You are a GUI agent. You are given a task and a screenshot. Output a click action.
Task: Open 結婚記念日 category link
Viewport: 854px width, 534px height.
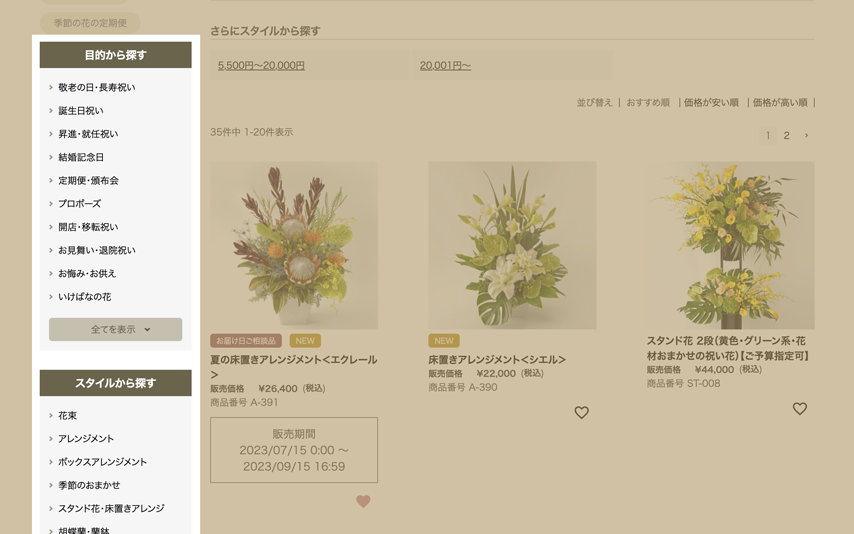click(x=81, y=157)
